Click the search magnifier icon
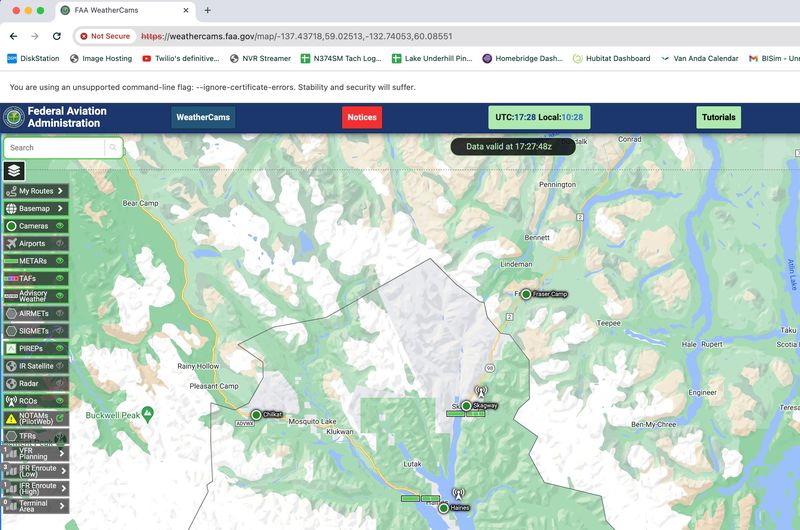 pos(113,147)
